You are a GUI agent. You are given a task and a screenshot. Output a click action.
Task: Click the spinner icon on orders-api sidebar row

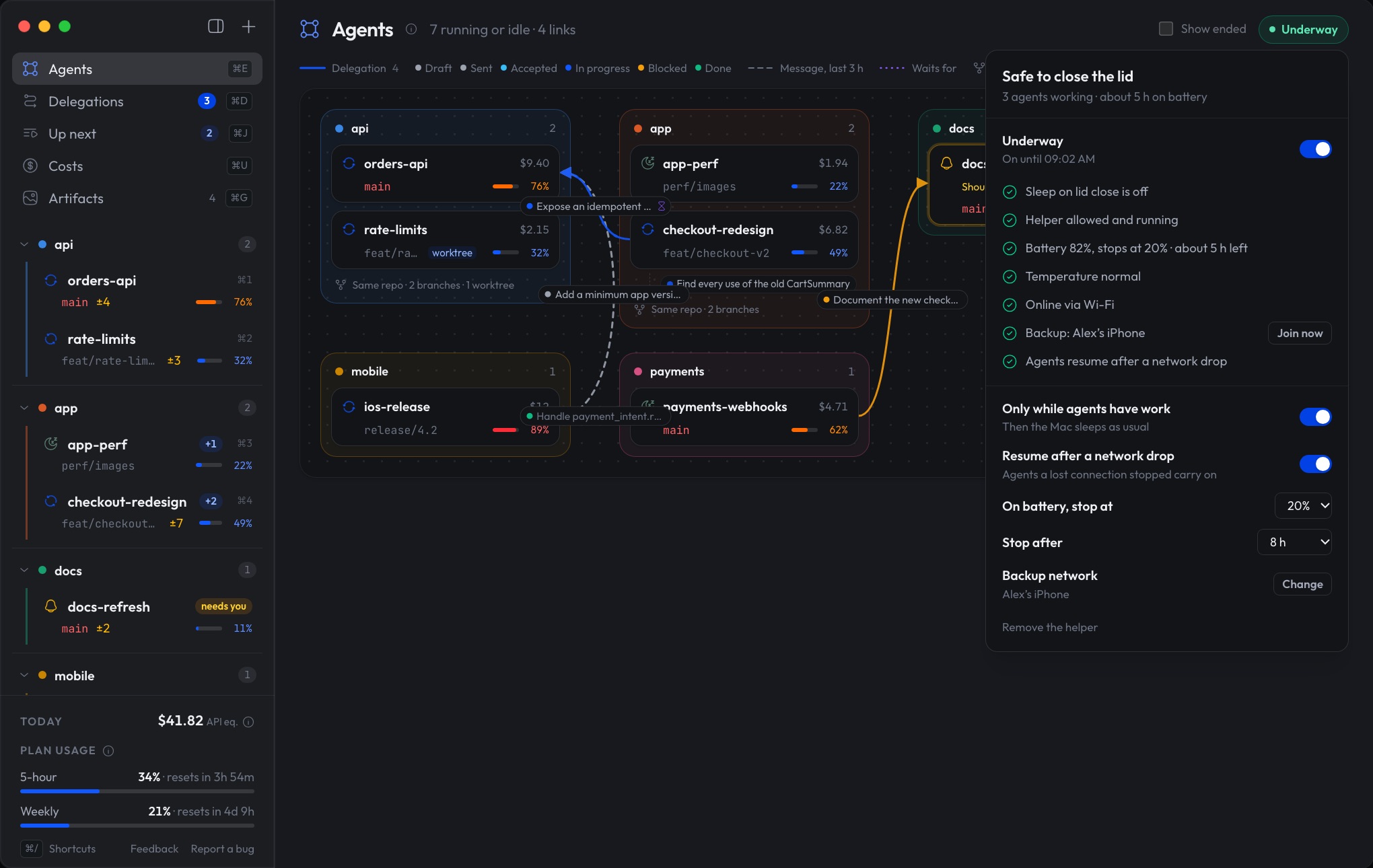point(50,280)
